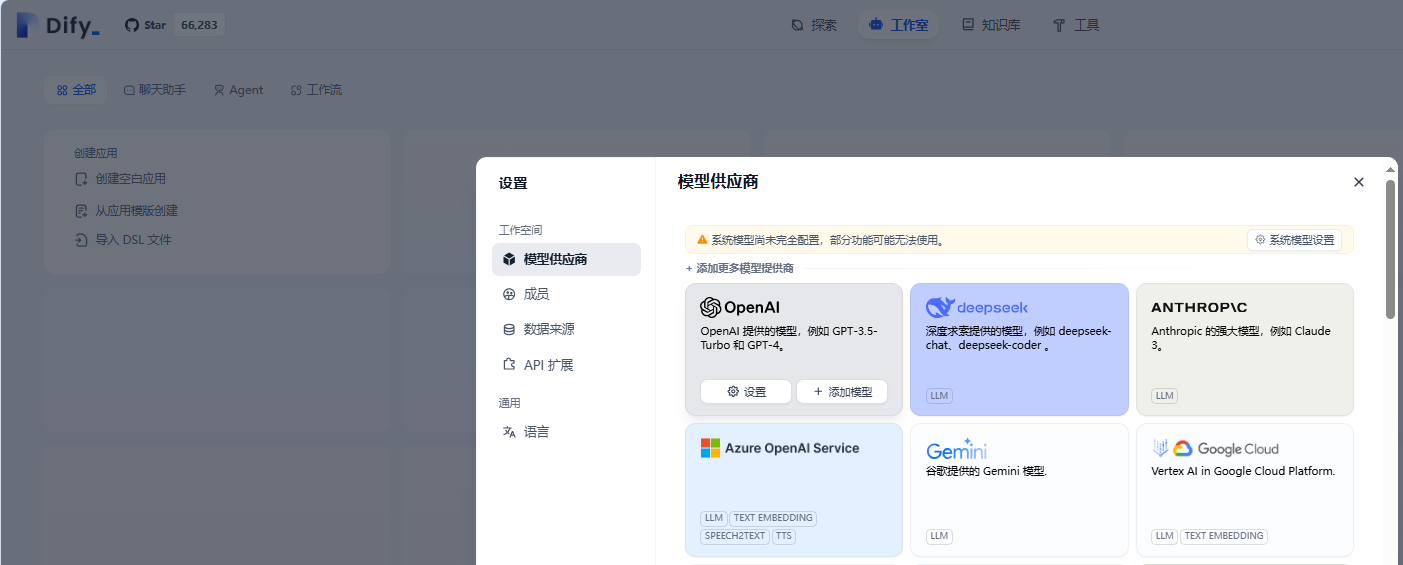
Task: Select the 成员 settings item
Action: (x=535, y=294)
